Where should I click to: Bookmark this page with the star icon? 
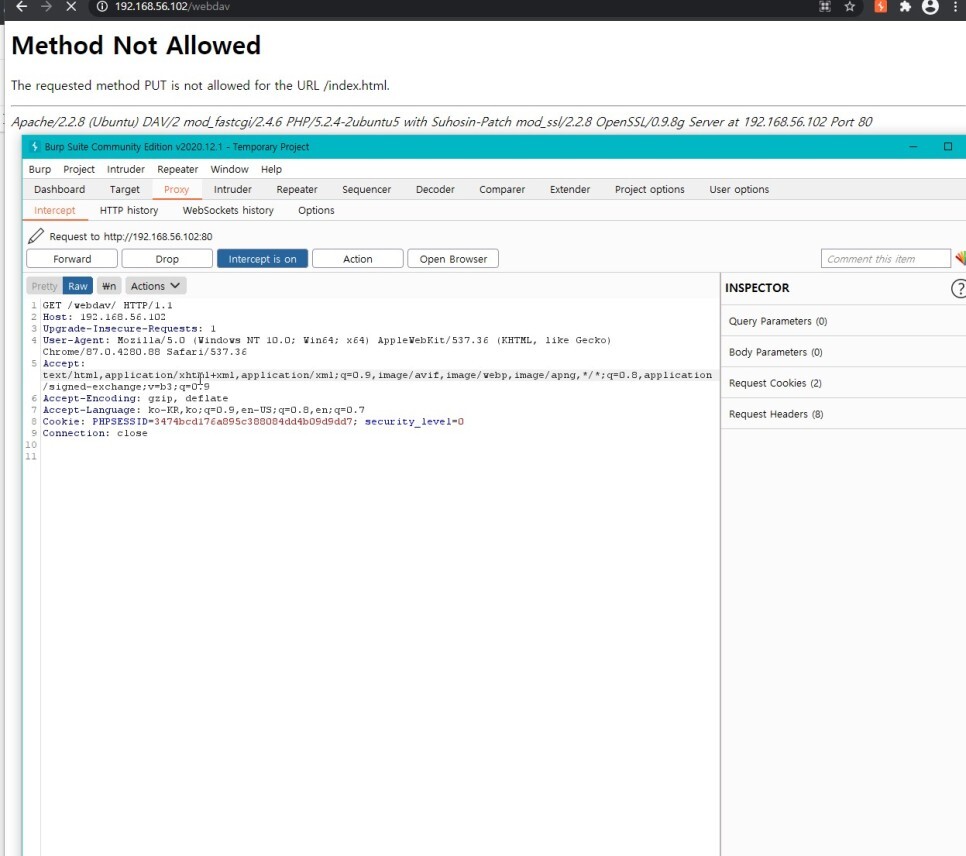[850, 7]
